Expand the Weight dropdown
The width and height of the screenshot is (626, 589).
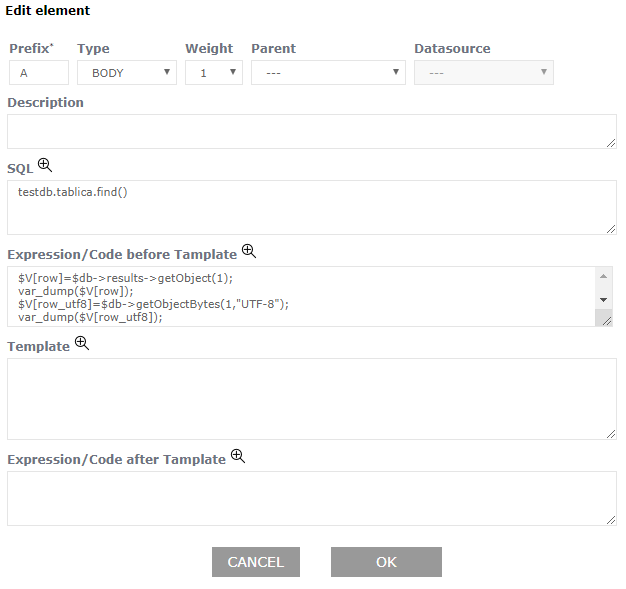pyautogui.click(x=213, y=73)
